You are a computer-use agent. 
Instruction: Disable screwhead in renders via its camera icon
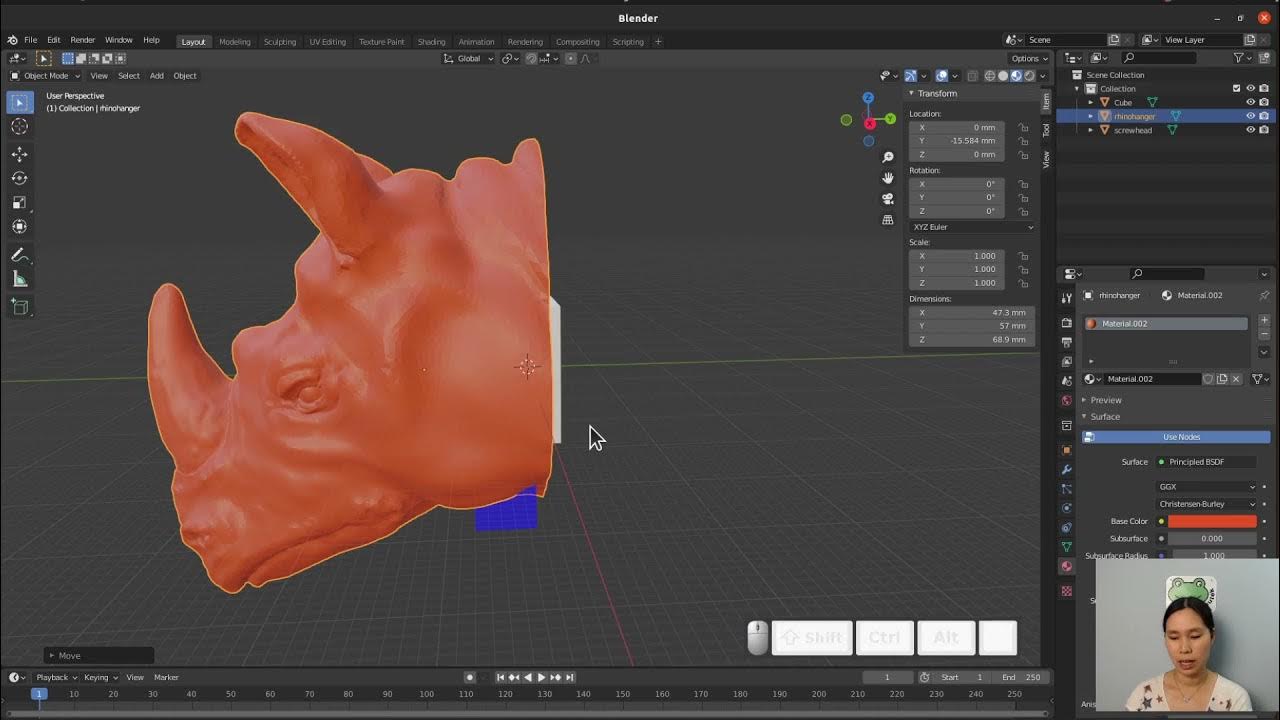[x=1264, y=130]
